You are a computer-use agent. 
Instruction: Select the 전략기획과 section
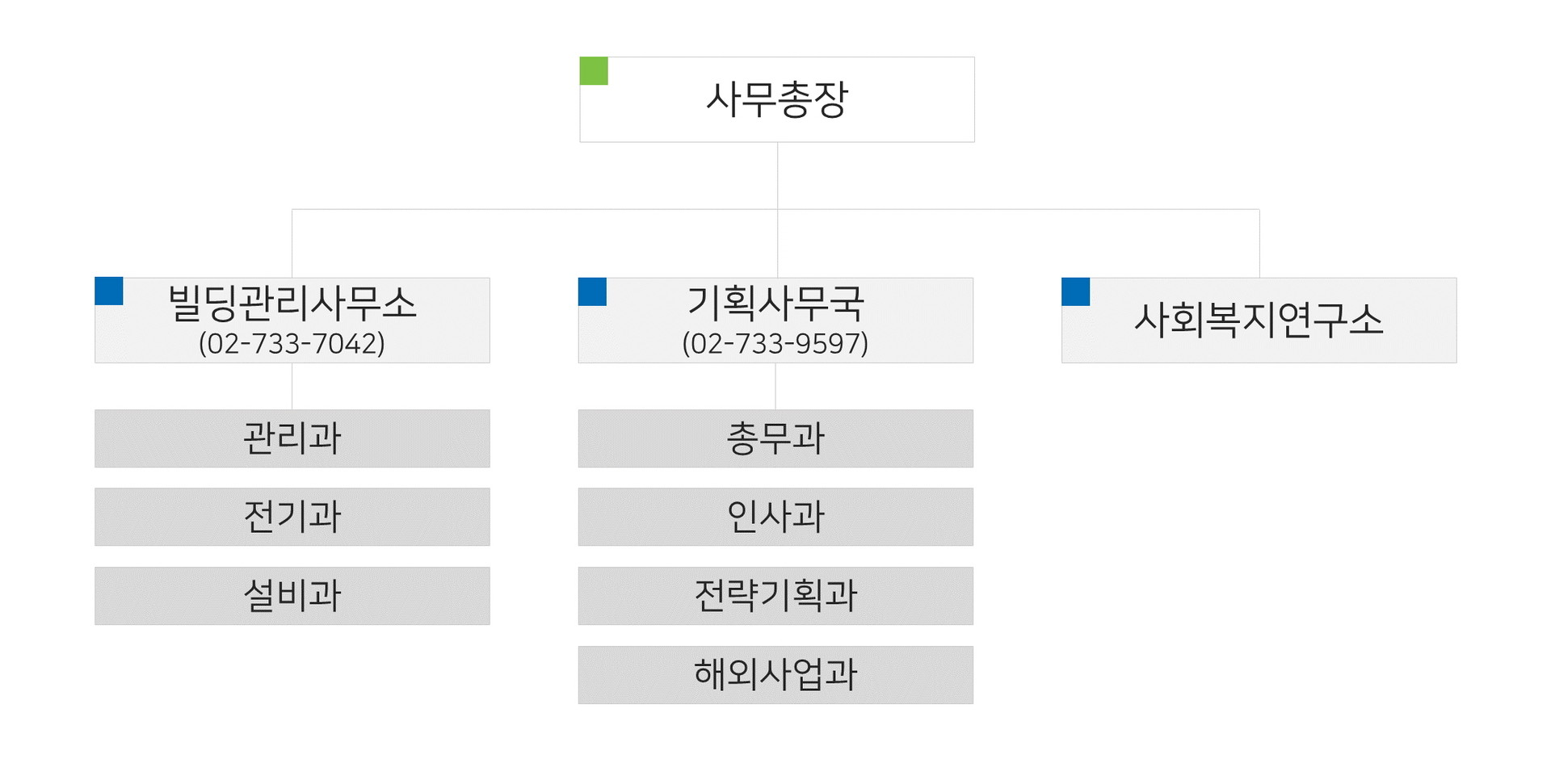775,596
